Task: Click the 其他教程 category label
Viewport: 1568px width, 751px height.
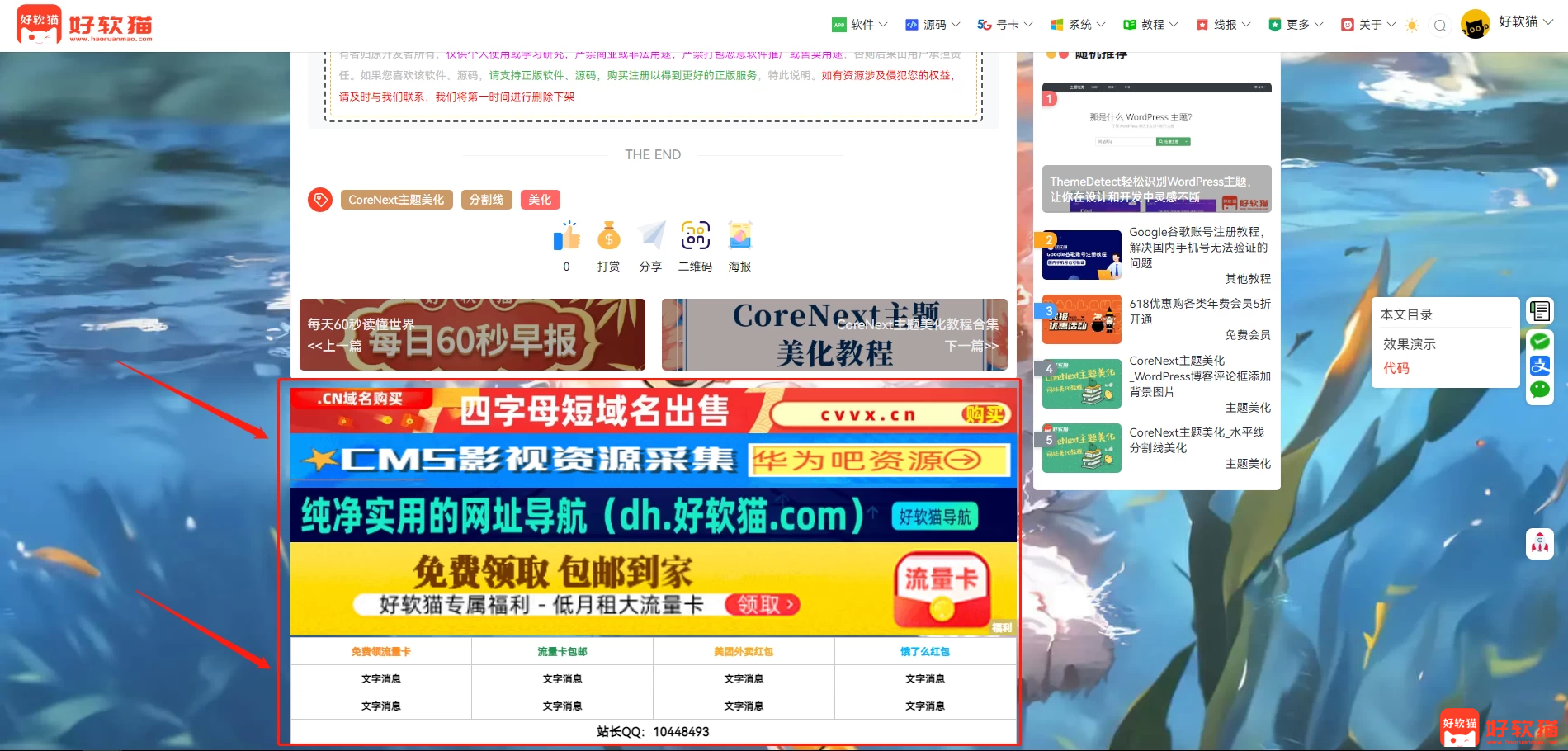Action: click(x=1248, y=279)
